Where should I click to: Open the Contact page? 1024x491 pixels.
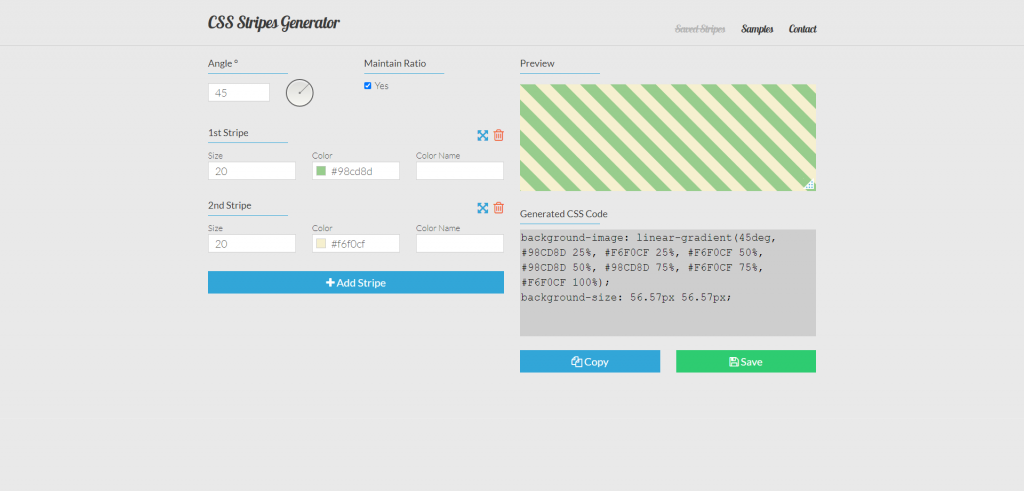(x=802, y=29)
